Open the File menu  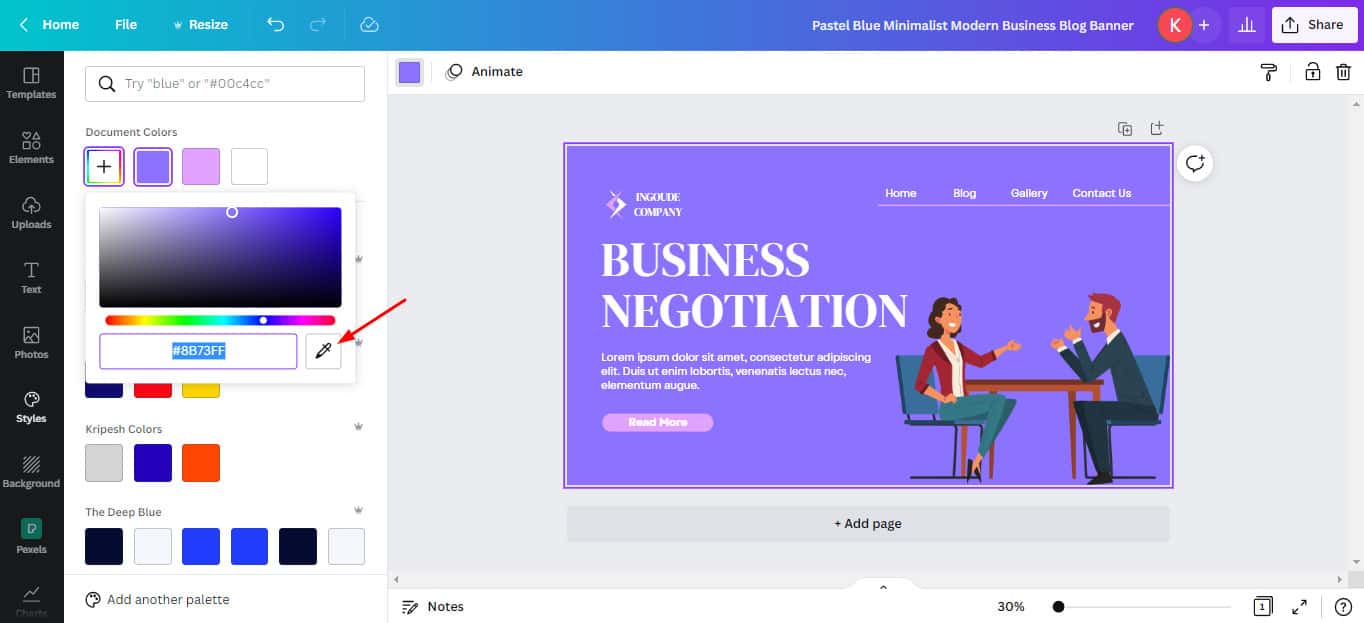click(x=126, y=25)
